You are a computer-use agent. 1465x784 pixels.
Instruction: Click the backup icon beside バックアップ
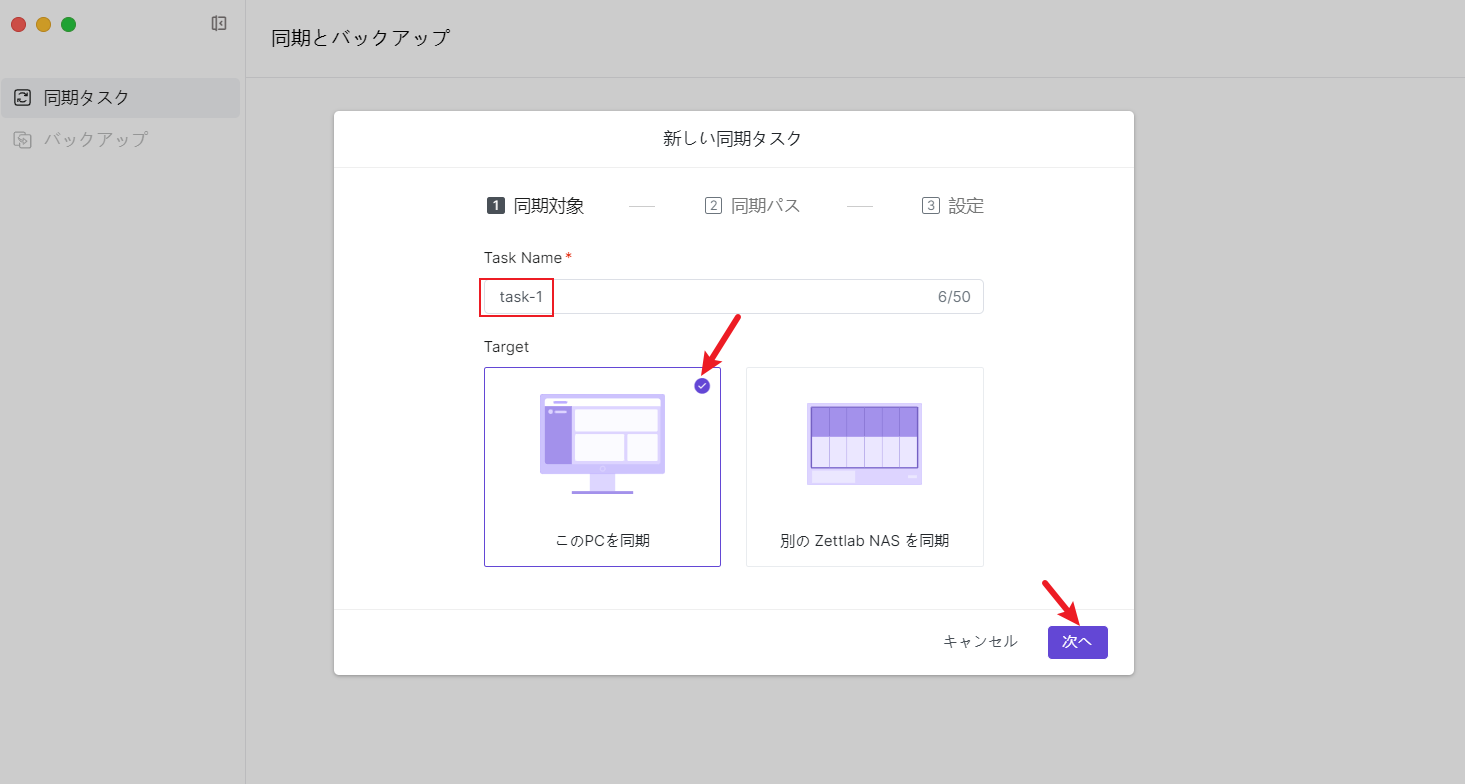pyautogui.click(x=22, y=140)
